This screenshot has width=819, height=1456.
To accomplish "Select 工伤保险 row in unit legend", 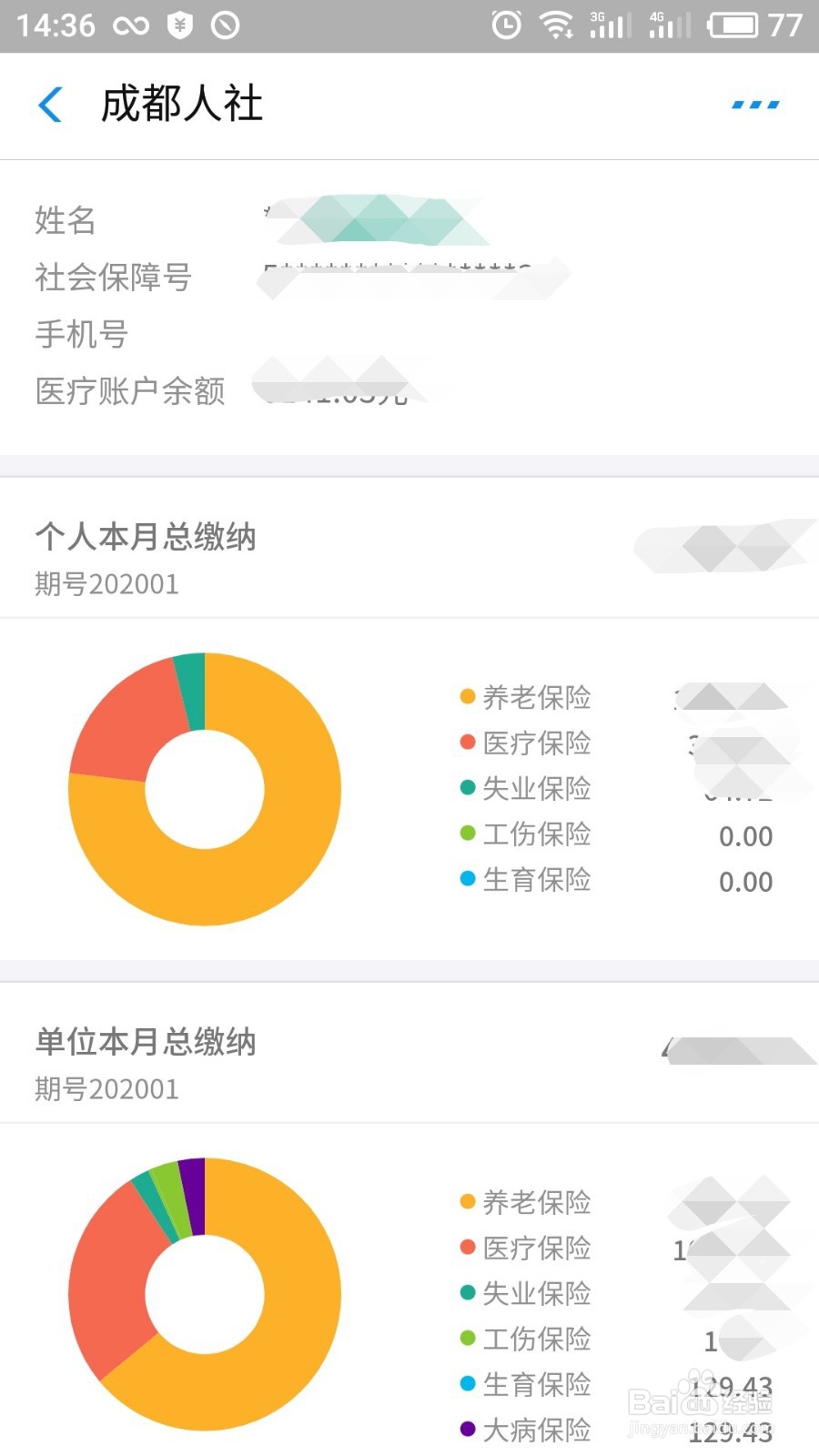I will click(617, 1339).
